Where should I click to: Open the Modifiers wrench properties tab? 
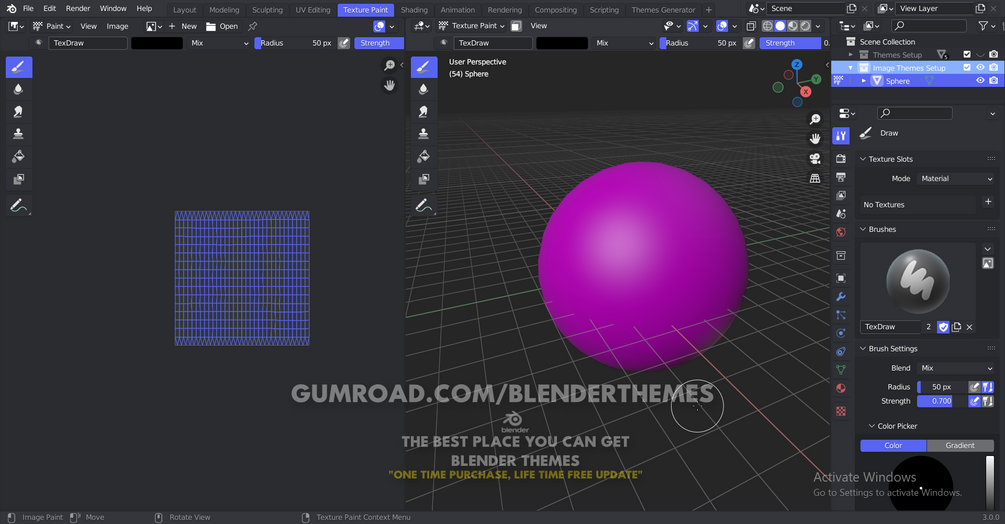[841, 297]
